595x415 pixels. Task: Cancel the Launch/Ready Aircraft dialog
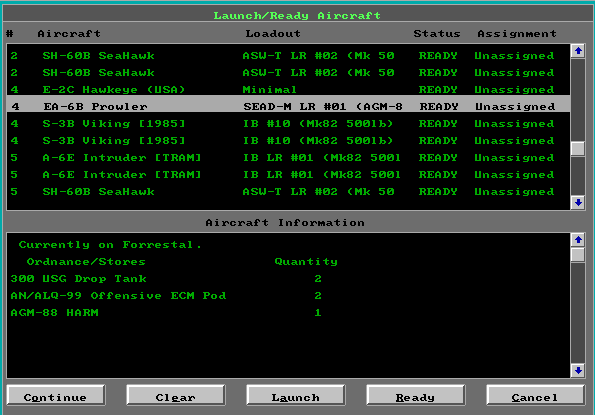point(535,395)
